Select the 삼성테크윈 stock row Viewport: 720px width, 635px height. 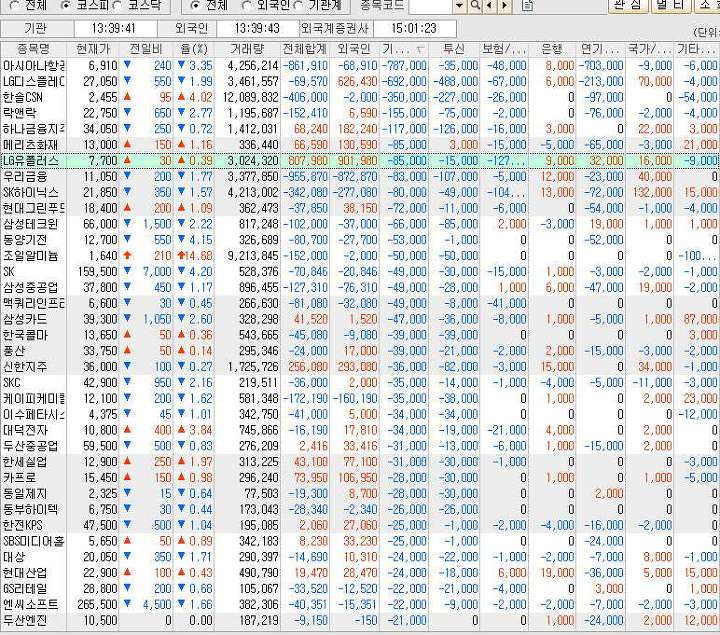click(360, 224)
